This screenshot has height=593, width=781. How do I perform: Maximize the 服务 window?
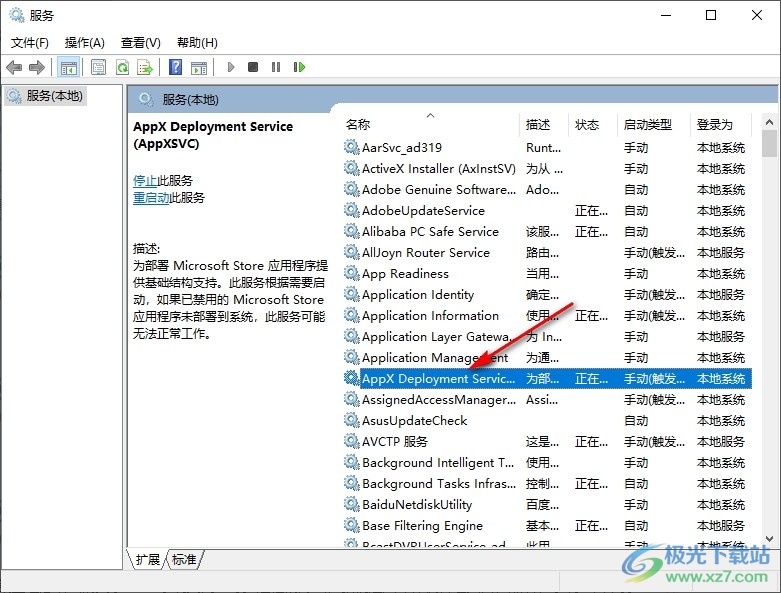pyautogui.click(x=711, y=15)
